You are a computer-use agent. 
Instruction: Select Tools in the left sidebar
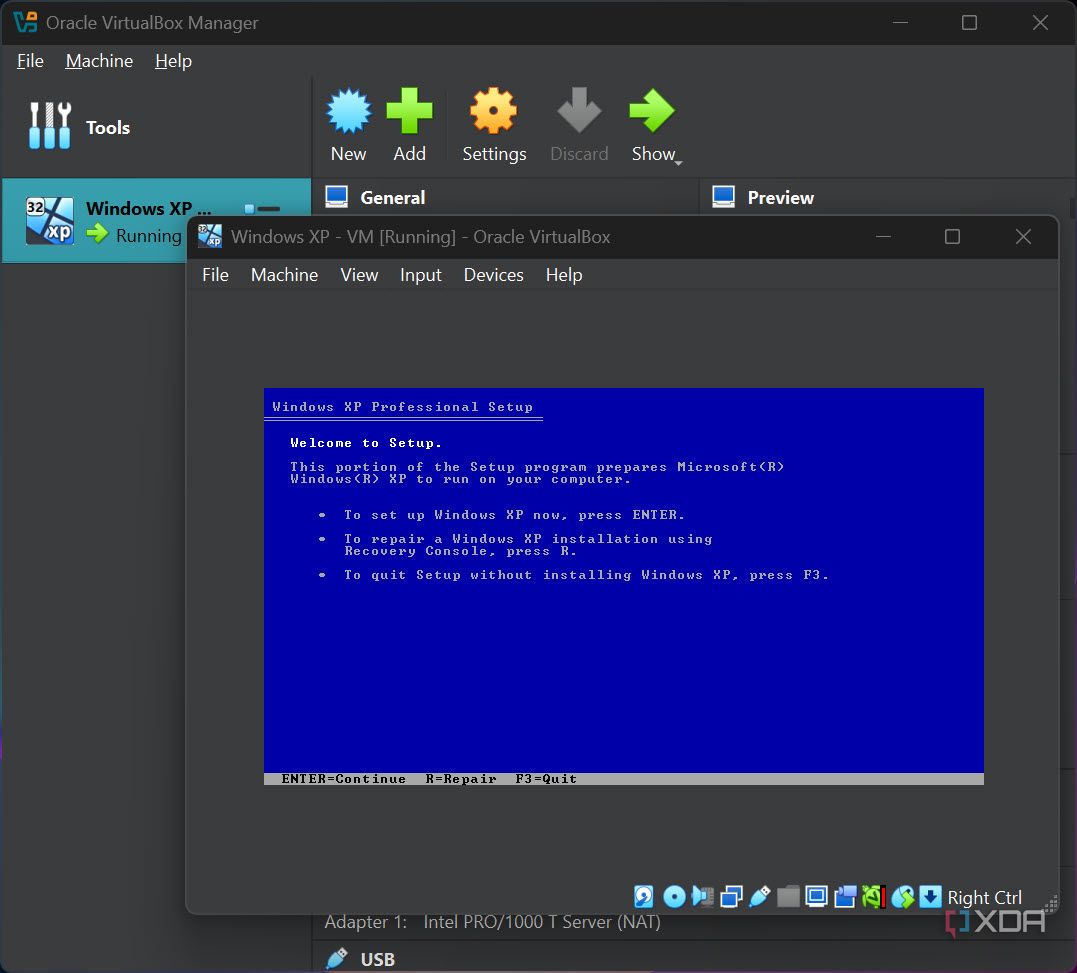tap(107, 127)
